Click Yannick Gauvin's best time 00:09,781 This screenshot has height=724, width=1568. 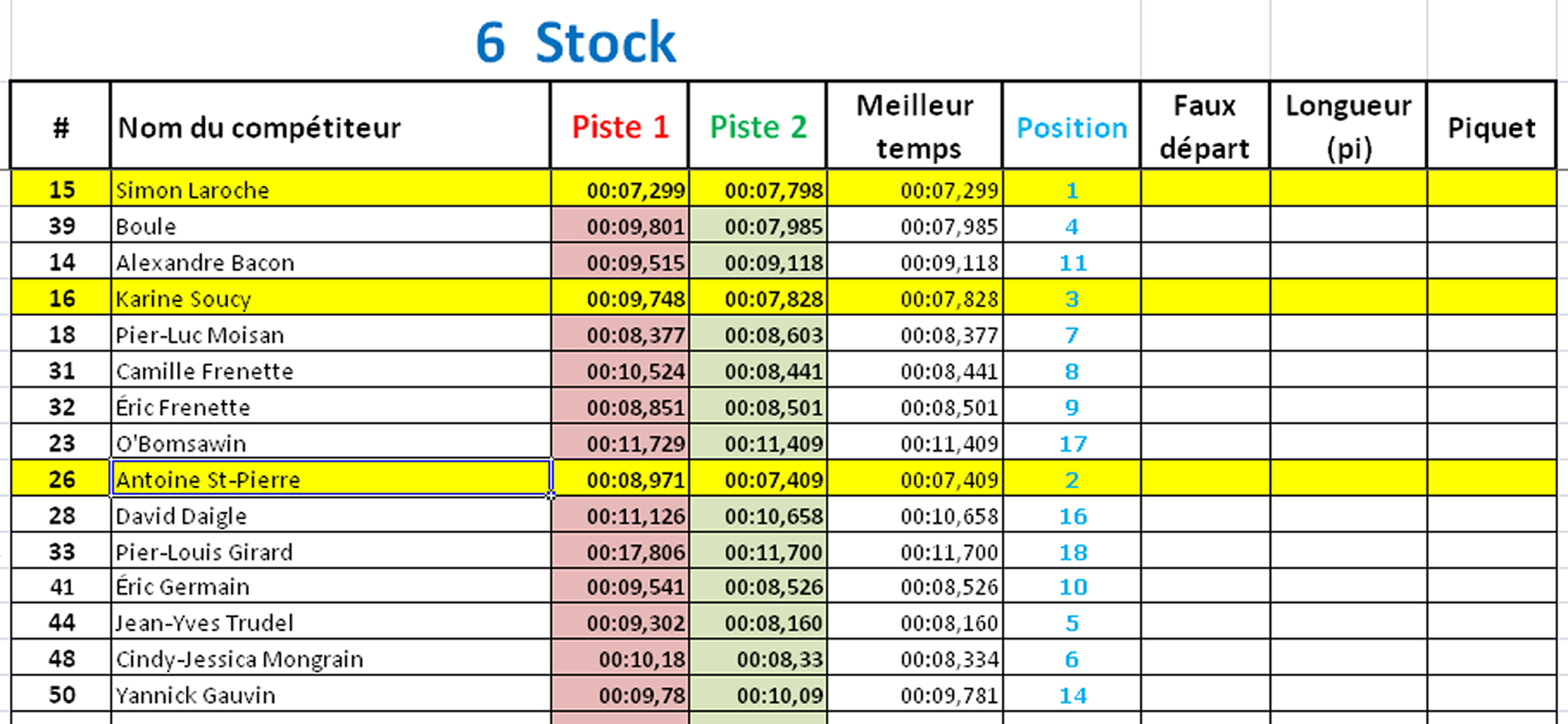coord(915,694)
